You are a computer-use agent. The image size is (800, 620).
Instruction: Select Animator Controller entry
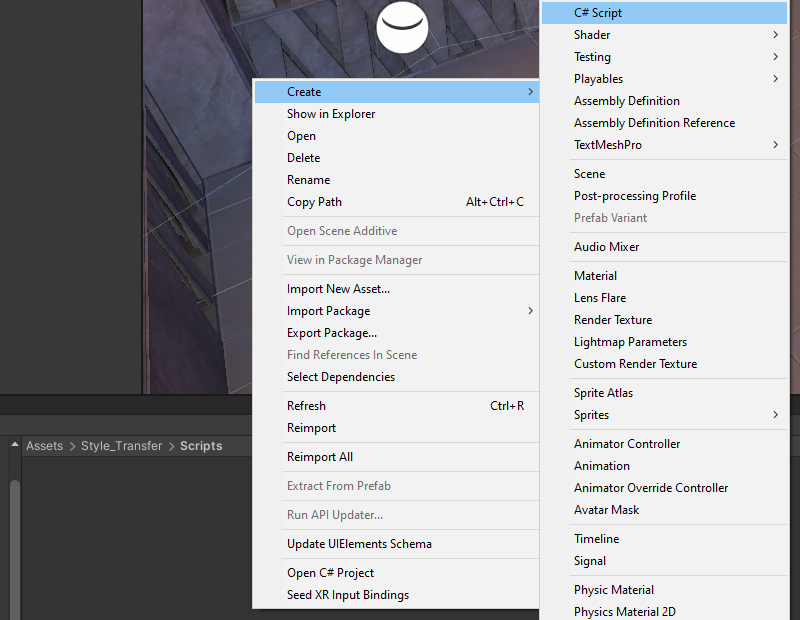[626, 444]
